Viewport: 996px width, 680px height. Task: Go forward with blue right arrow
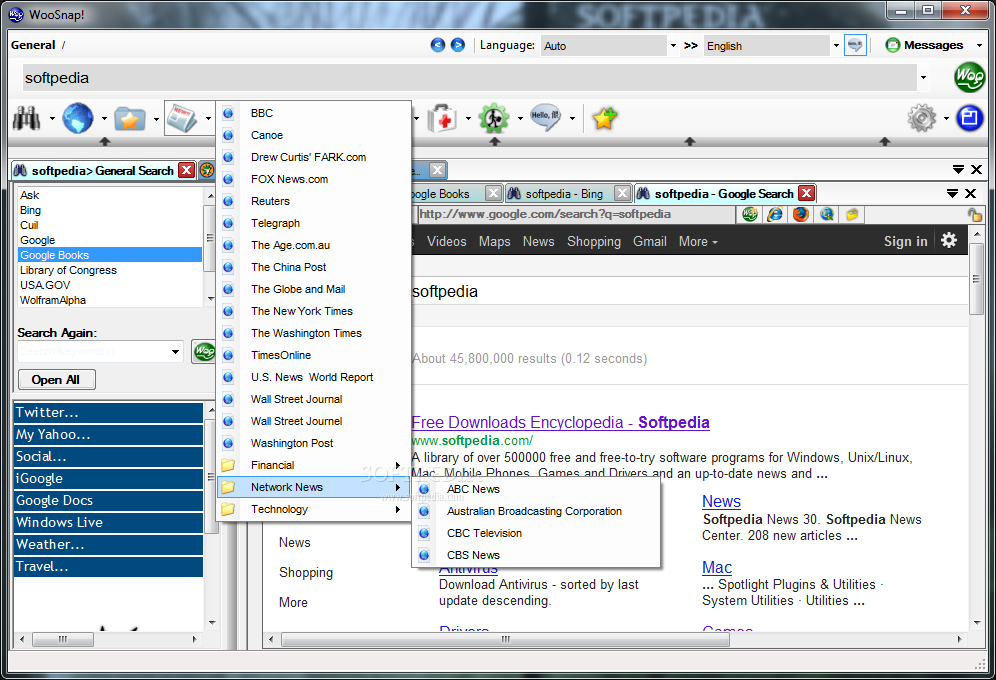tap(457, 45)
